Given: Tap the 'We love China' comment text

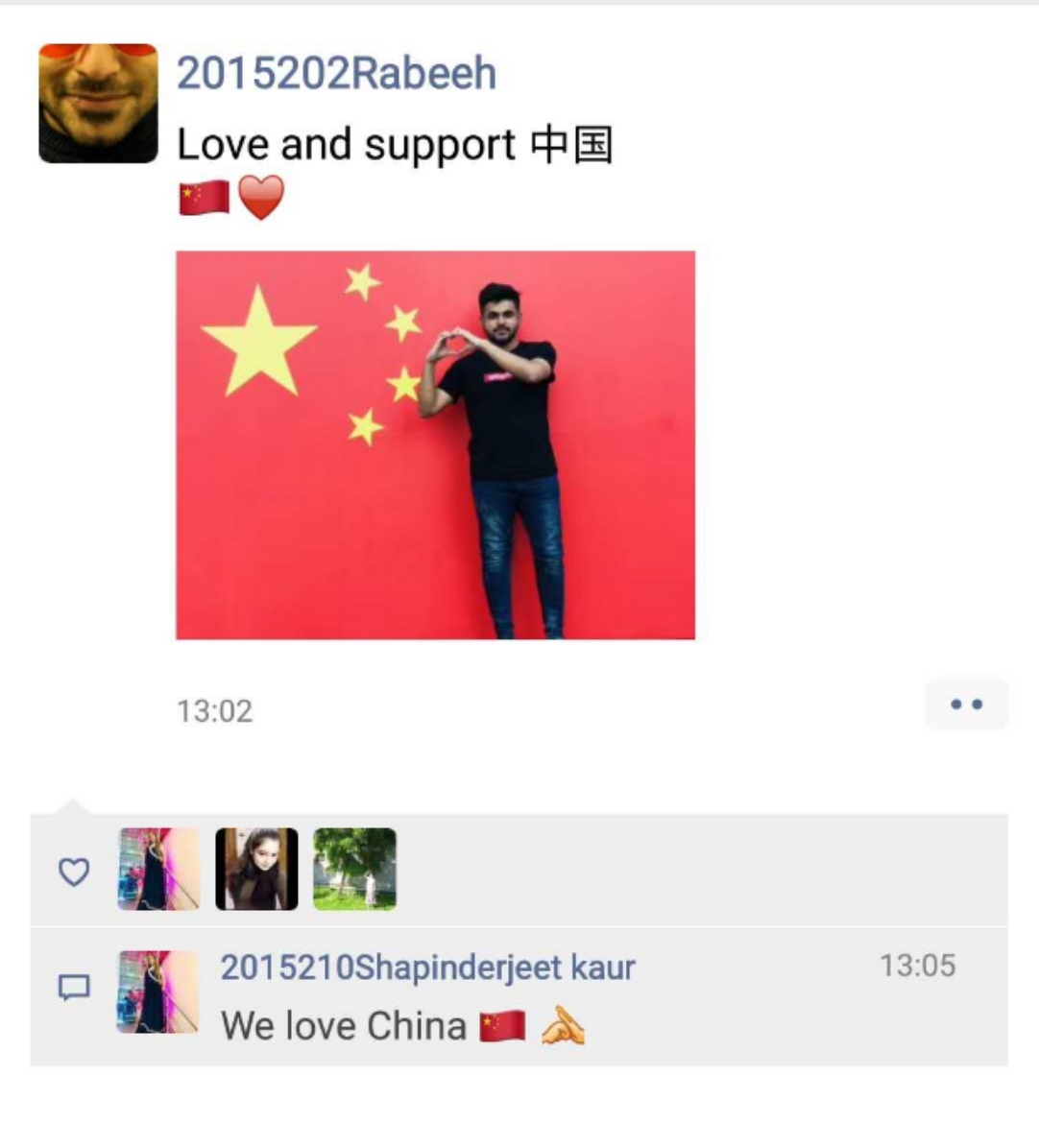Looking at the screenshot, I should 344,1026.
